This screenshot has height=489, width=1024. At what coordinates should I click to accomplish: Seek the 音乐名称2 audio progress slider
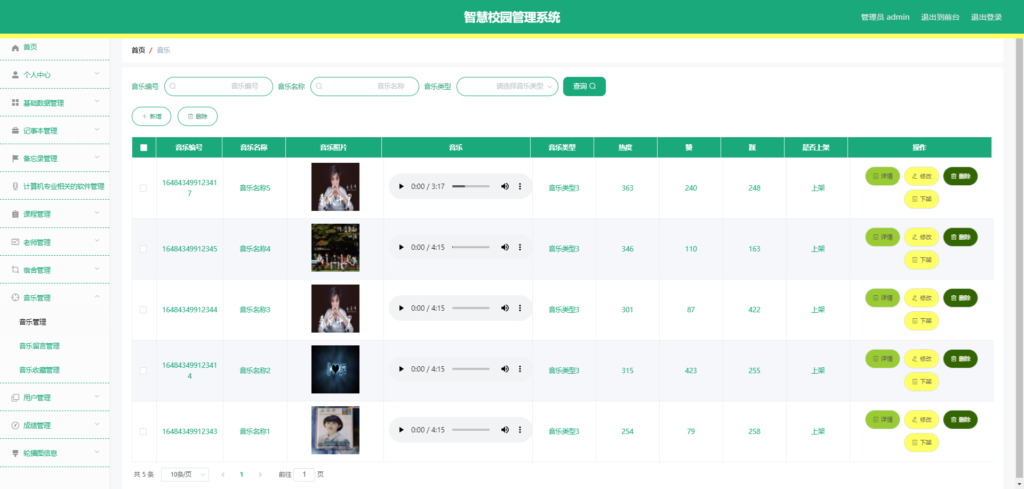[x=471, y=369]
